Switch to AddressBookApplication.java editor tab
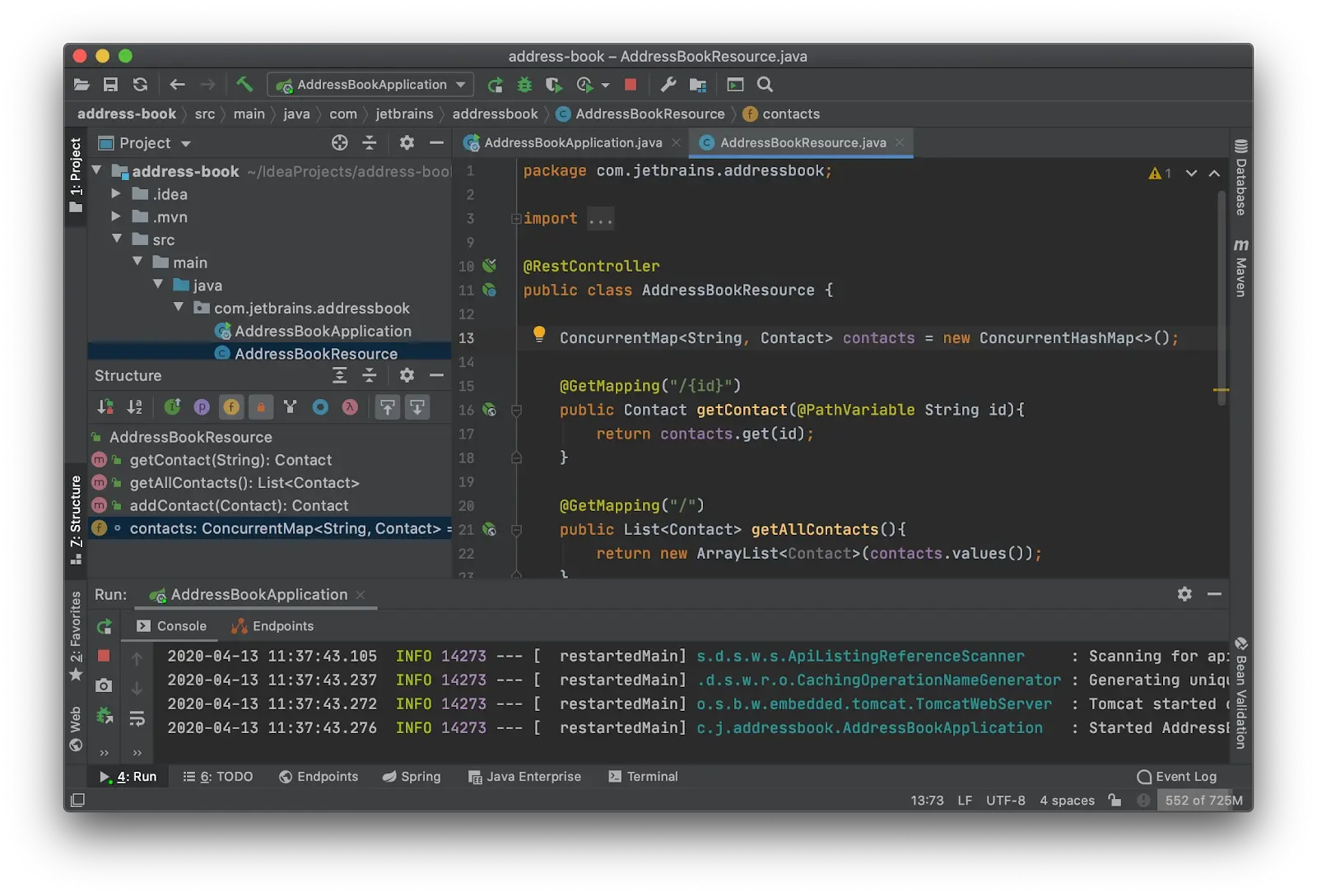The width and height of the screenshot is (1317, 896). point(572,142)
